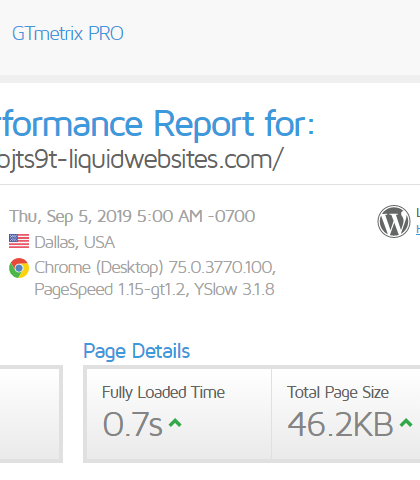420x480 pixels.
Task: Click the Dallas, USA location text
Action: point(75,242)
